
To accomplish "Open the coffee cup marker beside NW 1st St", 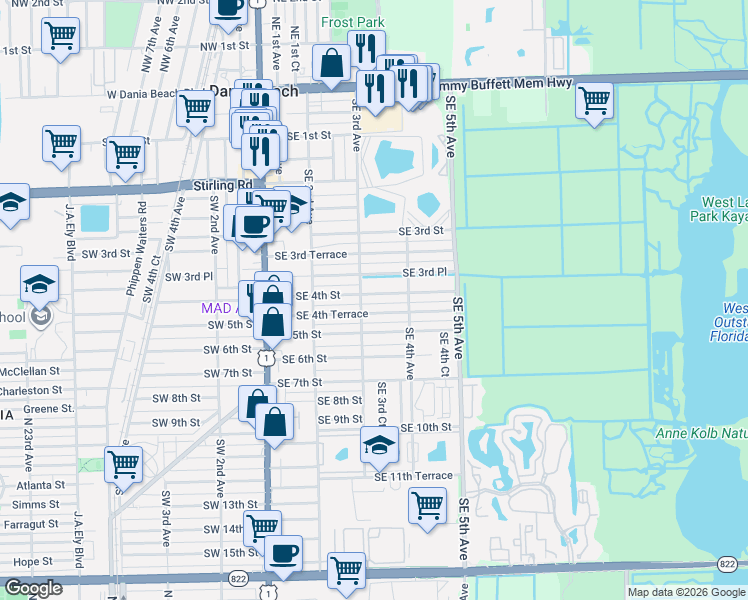I will point(229,12).
